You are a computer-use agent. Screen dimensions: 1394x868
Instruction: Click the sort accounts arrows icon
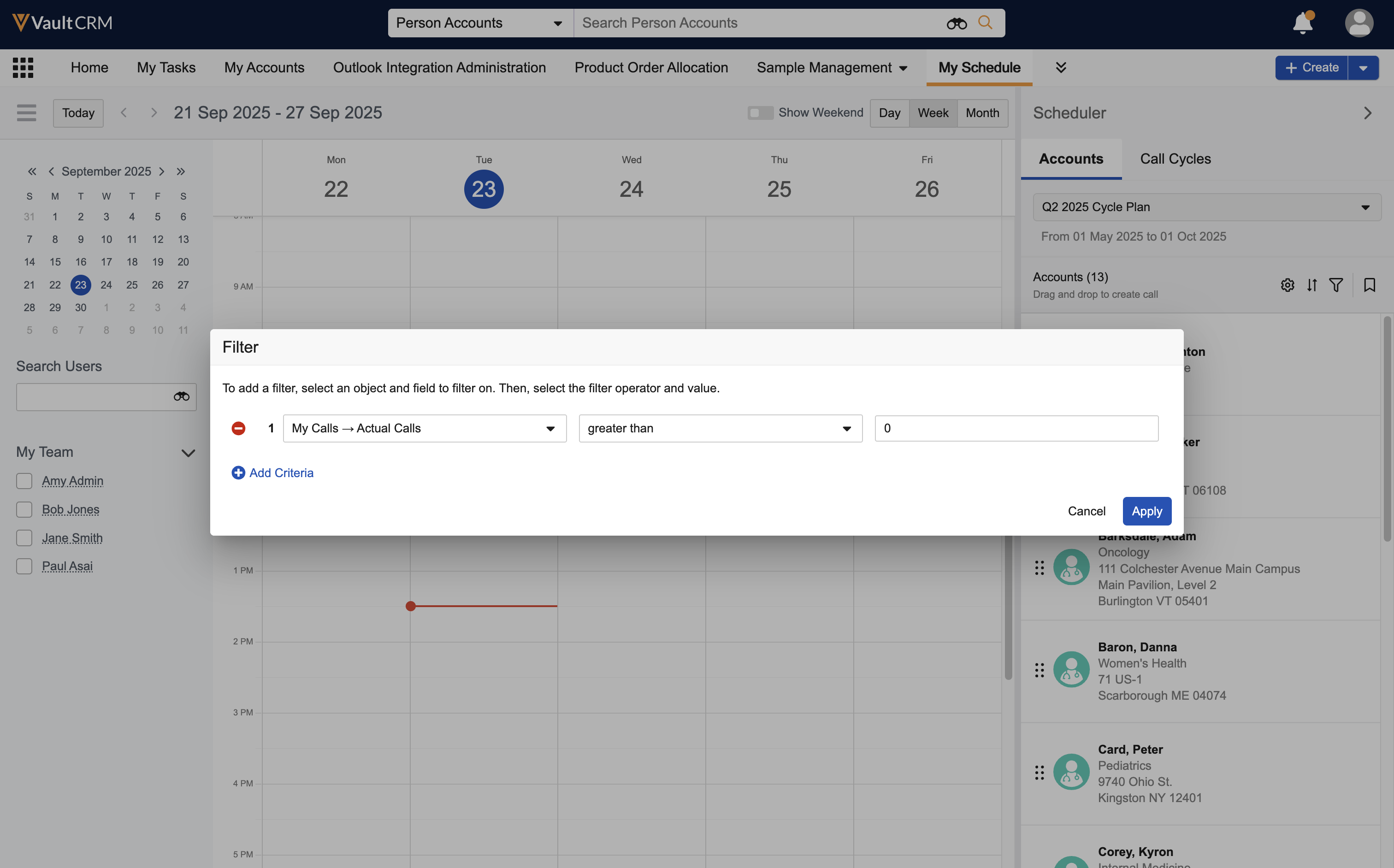(x=1312, y=285)
